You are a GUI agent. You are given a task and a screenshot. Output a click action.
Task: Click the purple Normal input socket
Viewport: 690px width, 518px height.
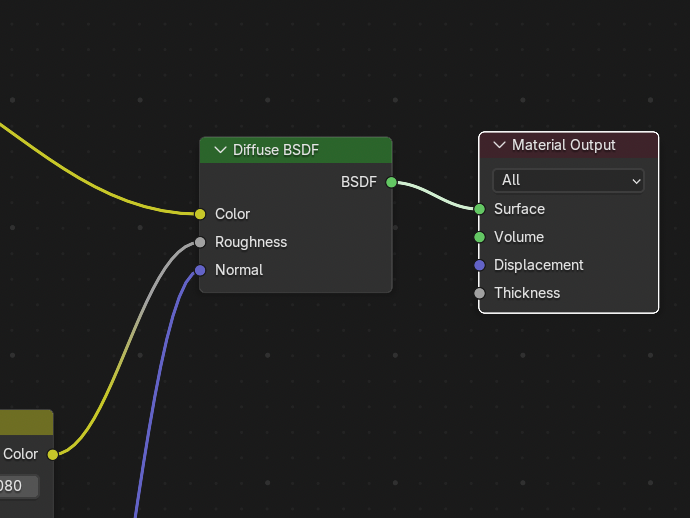[200, 270]
